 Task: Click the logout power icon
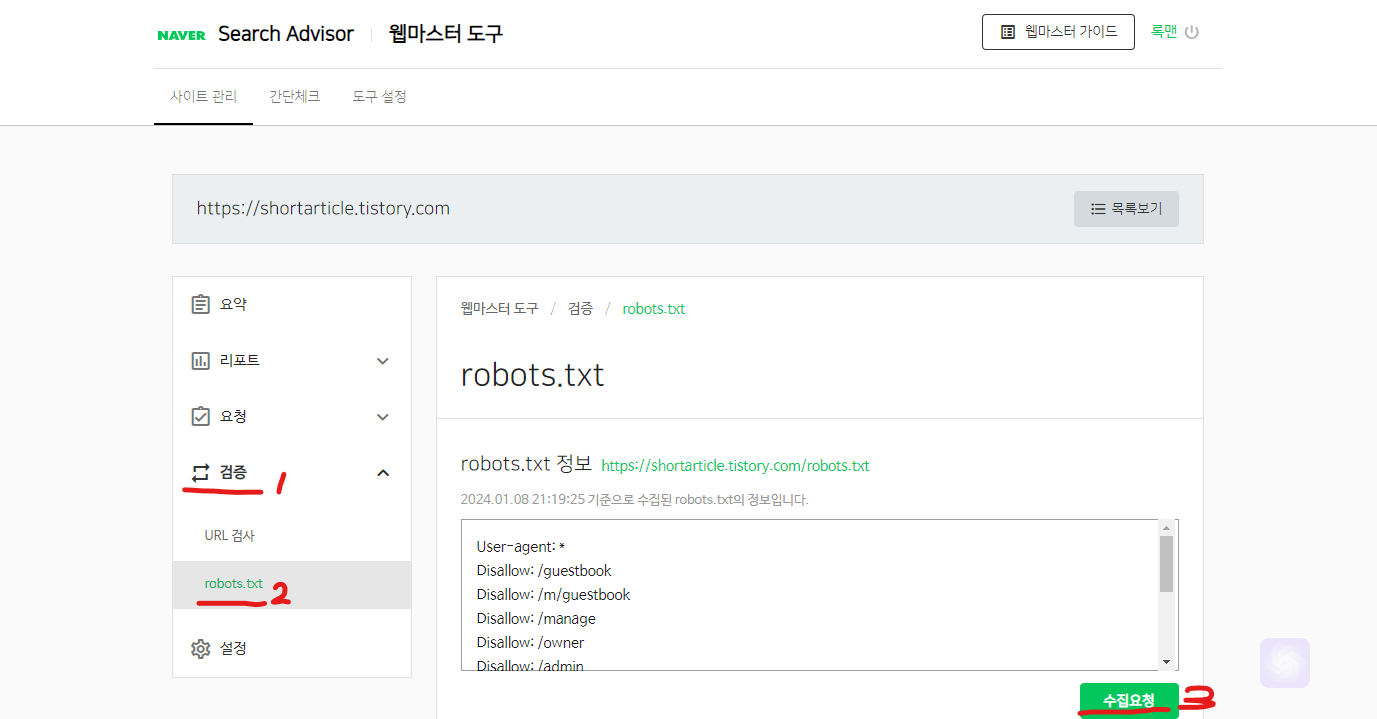coord(1191,32)
